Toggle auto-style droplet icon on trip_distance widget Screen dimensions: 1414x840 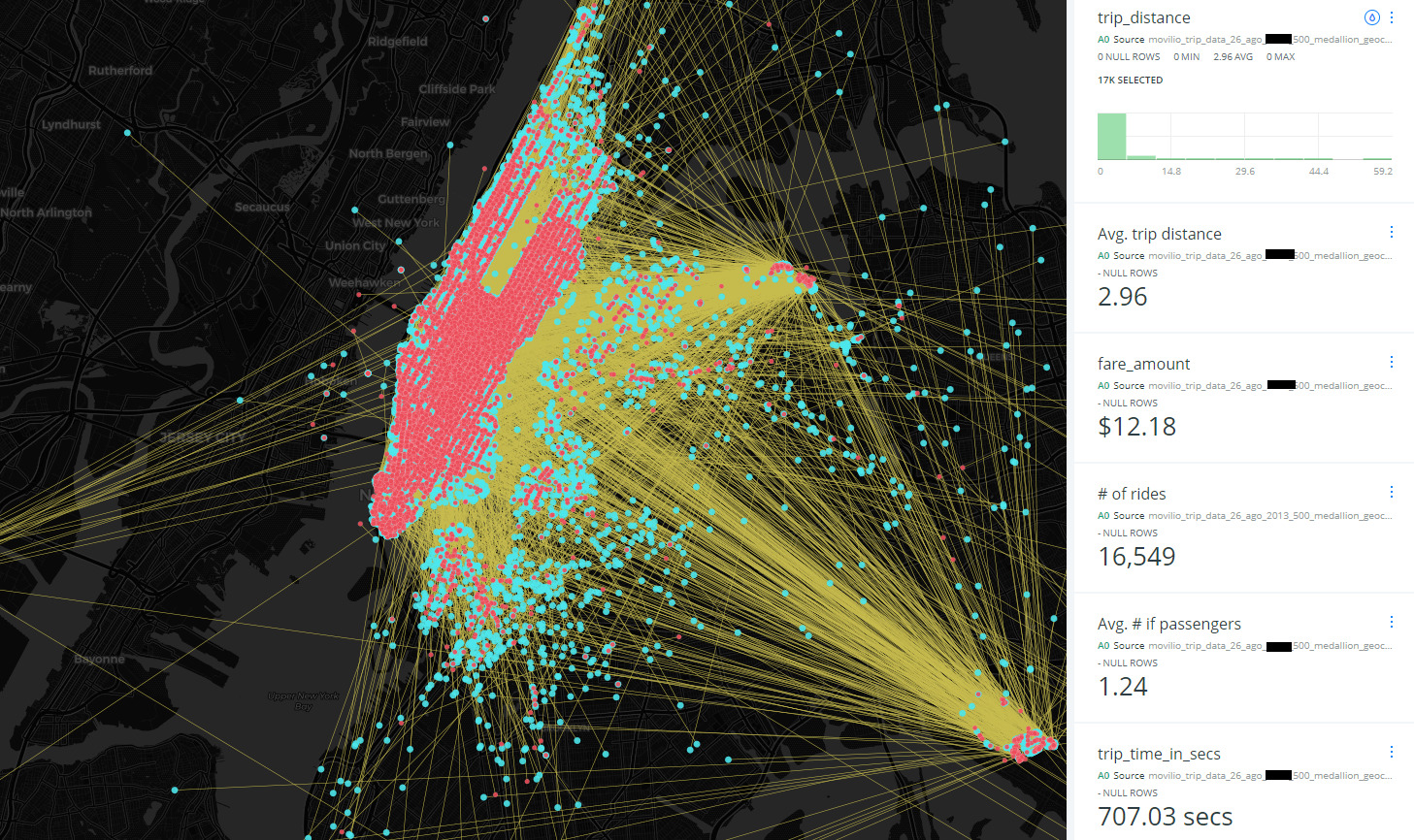pos(1371,17)
